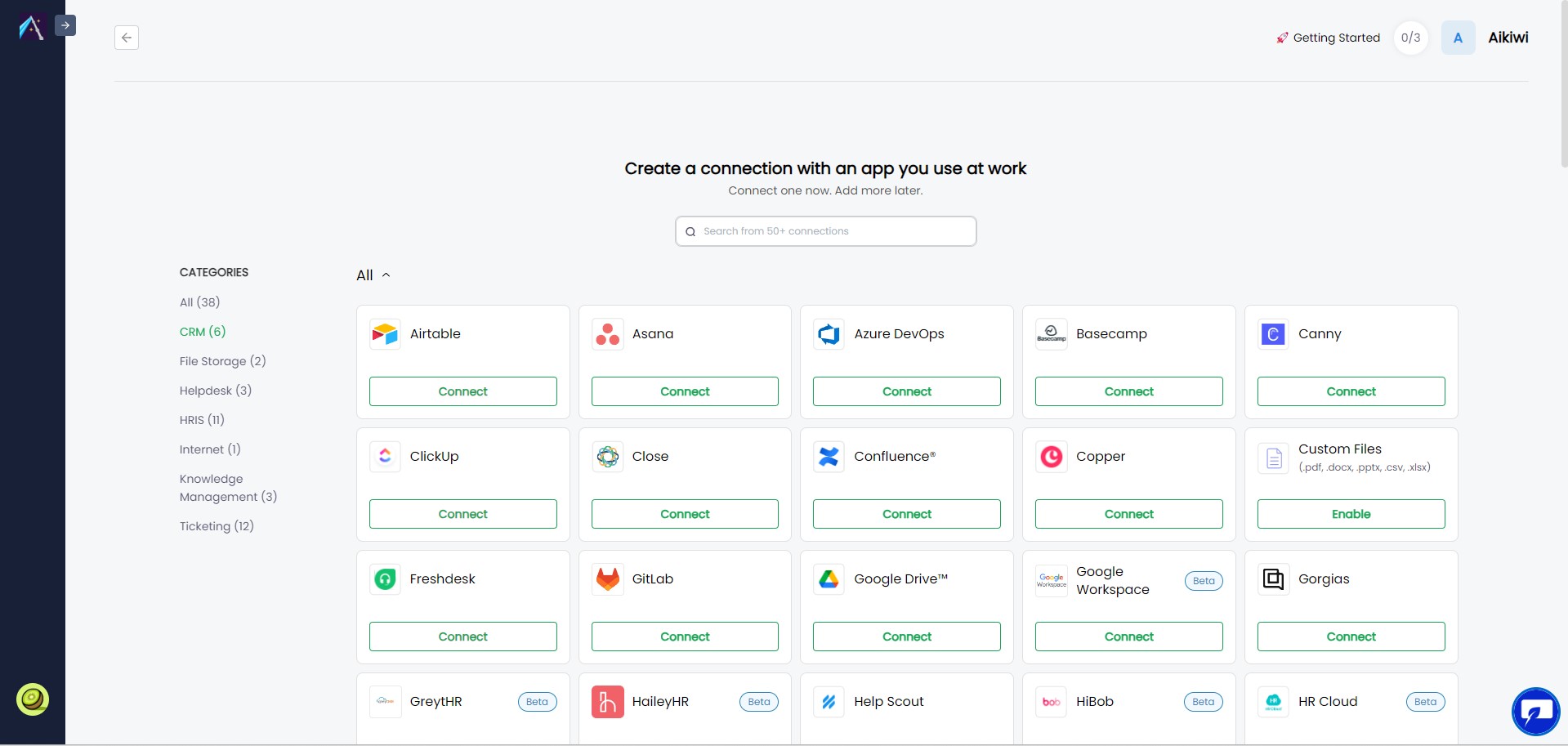Enable Custom Files uploads
The image size is (1568, 746).
(1351, 514)
